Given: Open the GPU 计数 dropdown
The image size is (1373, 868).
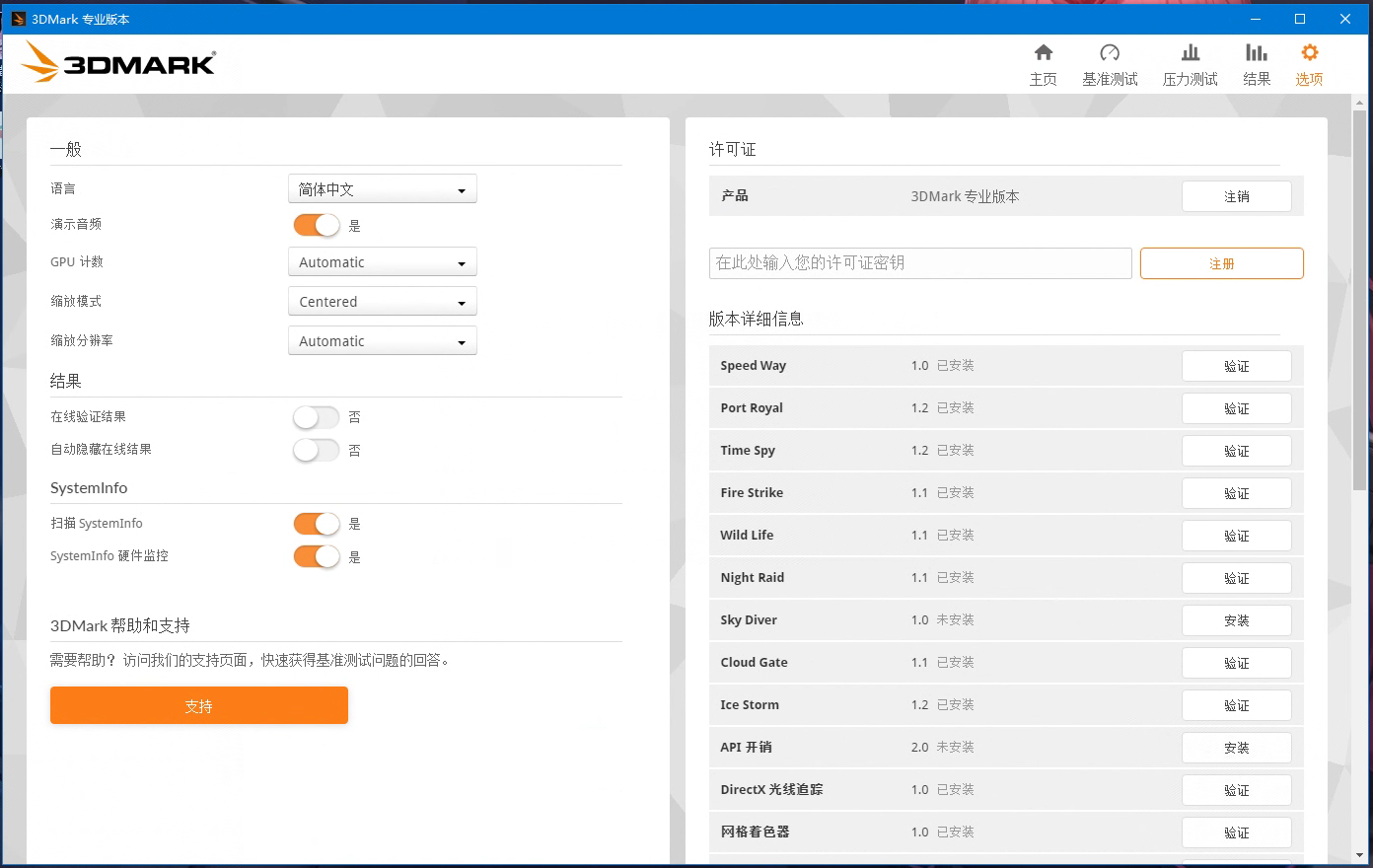Looking at the screenshot, I should (382, 262).
